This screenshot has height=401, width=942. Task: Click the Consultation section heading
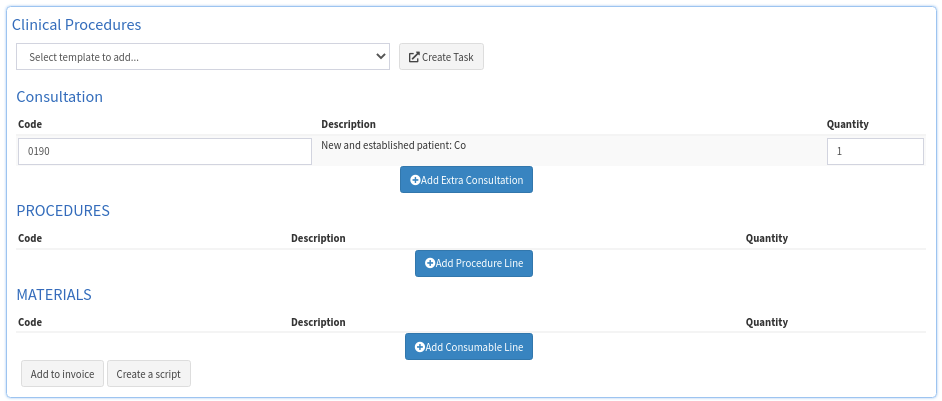coord(60,97)
